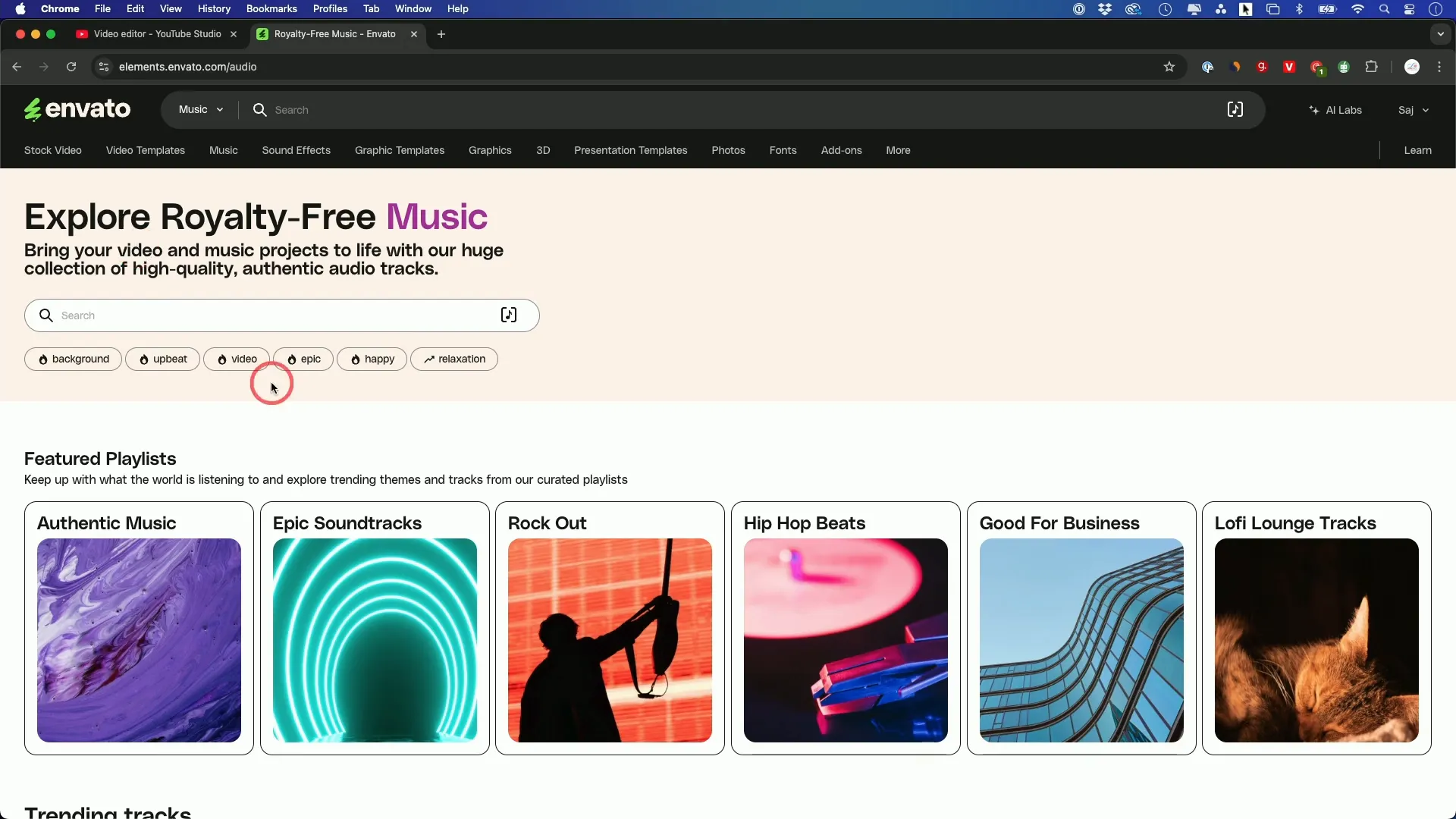Select the relaxation tag chip
The height and width of the screenshot is (819, 1456).
point(454,359)
